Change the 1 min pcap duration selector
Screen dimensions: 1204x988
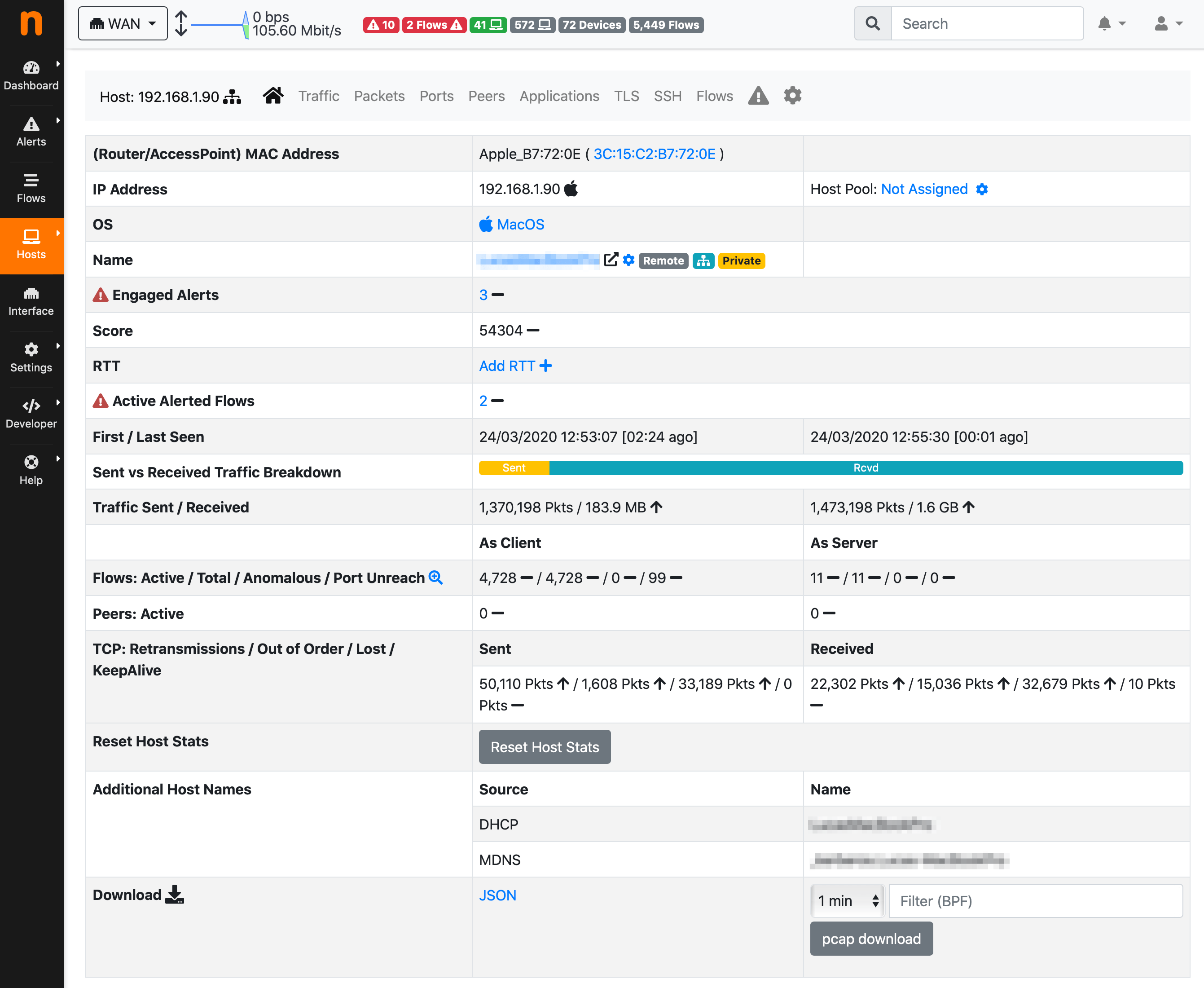[x=847, y=900]
